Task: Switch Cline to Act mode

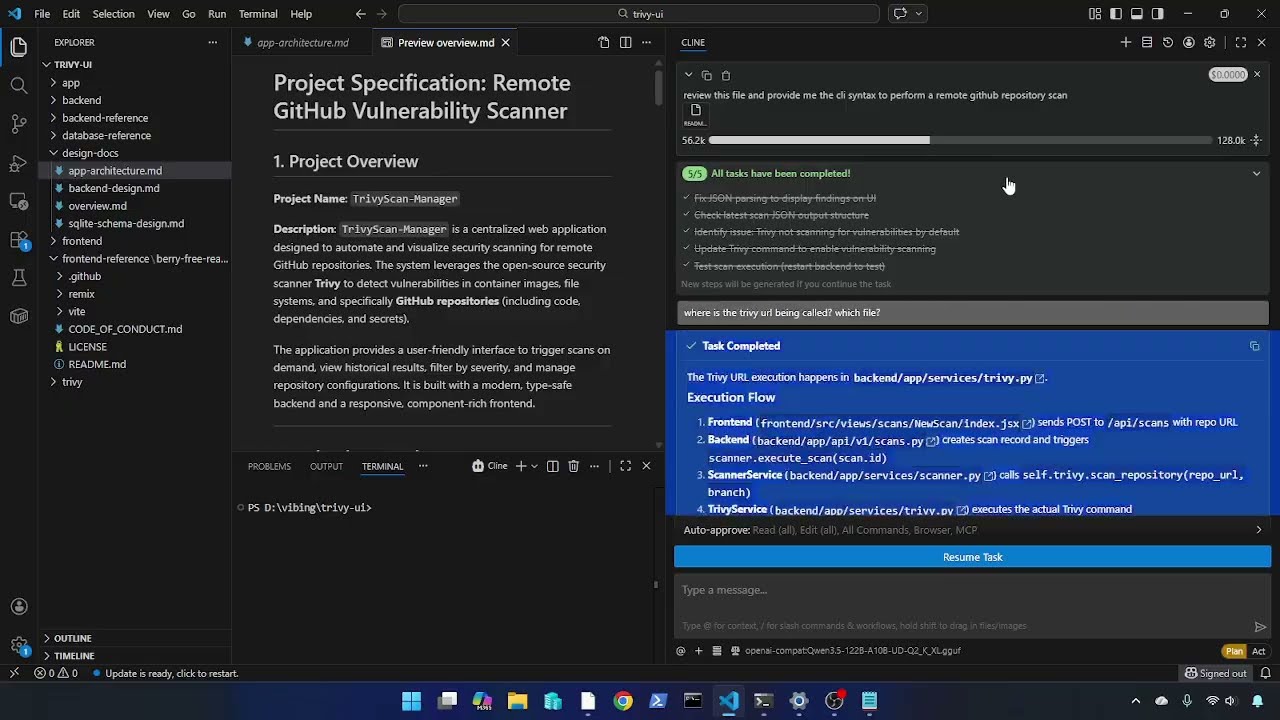Action: point(1259,651)
